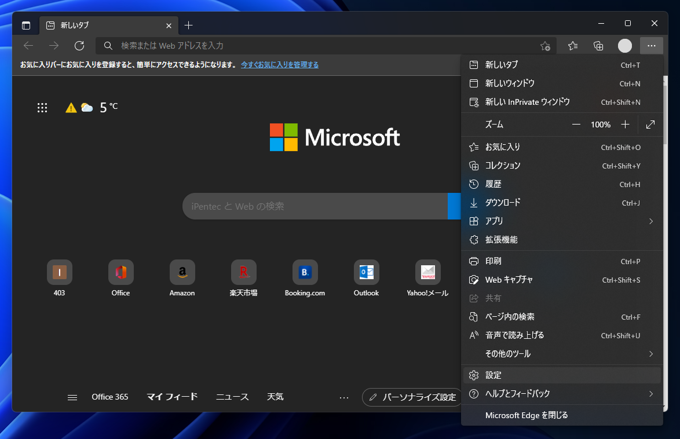This screenshot has width=680, height=439.
Task: Open ダウンロード menu item
Action: tap(562, 203)
